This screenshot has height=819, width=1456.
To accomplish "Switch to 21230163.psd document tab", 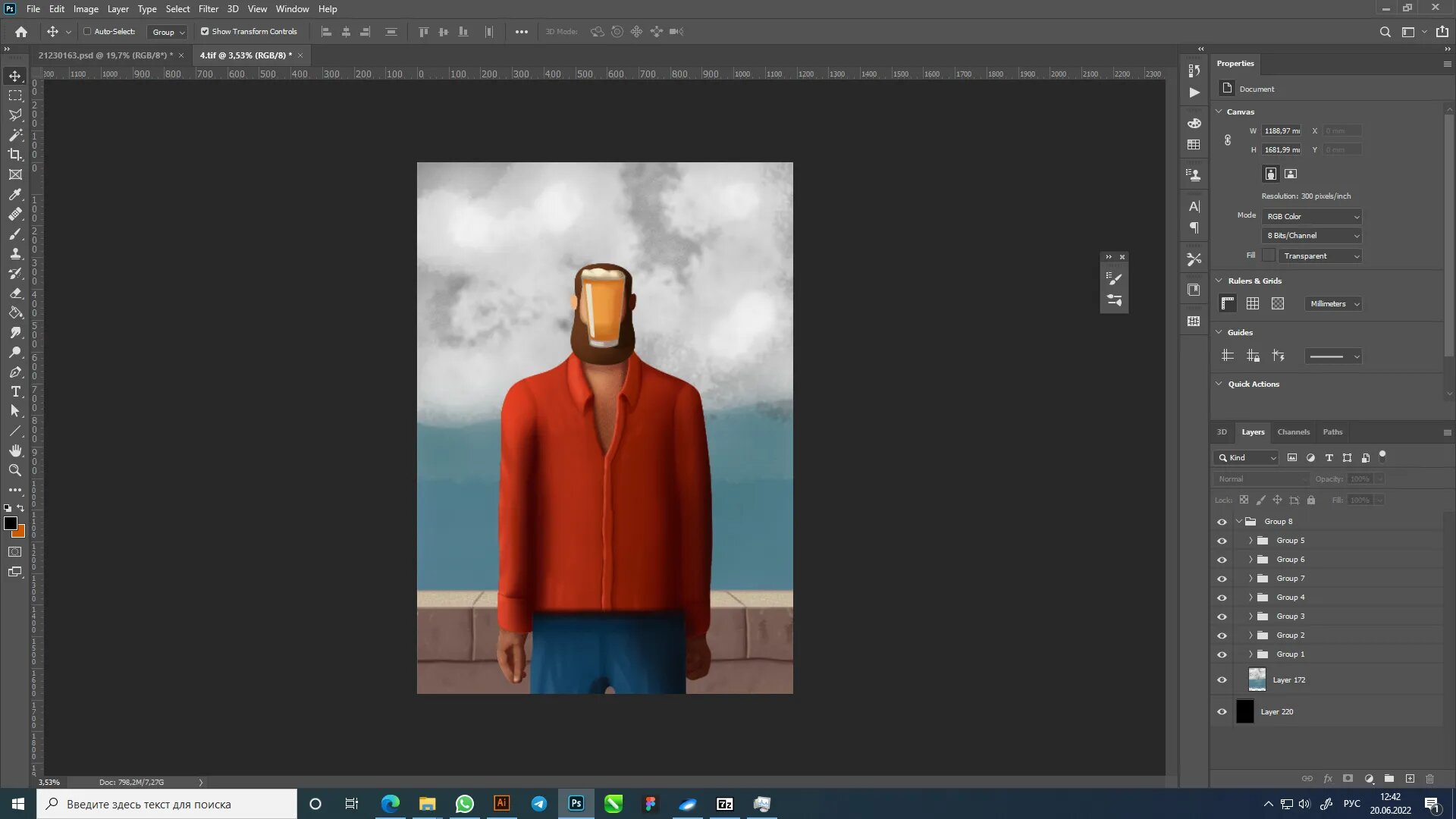I will click(106, 55).
